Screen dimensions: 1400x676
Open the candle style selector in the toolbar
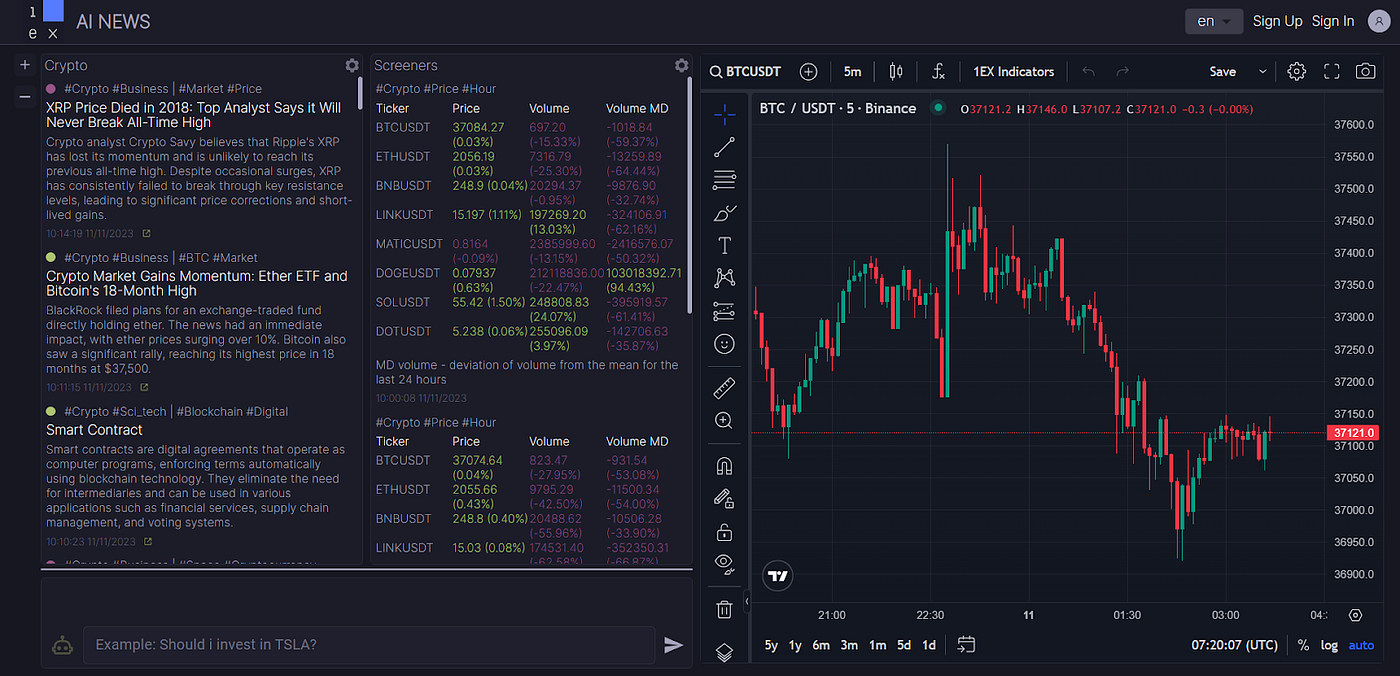(x=895, y=71)
